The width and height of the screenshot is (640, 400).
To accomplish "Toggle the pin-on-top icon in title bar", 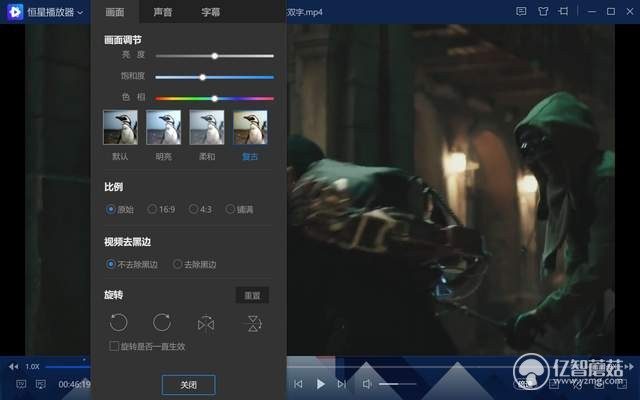I will 564,11.
